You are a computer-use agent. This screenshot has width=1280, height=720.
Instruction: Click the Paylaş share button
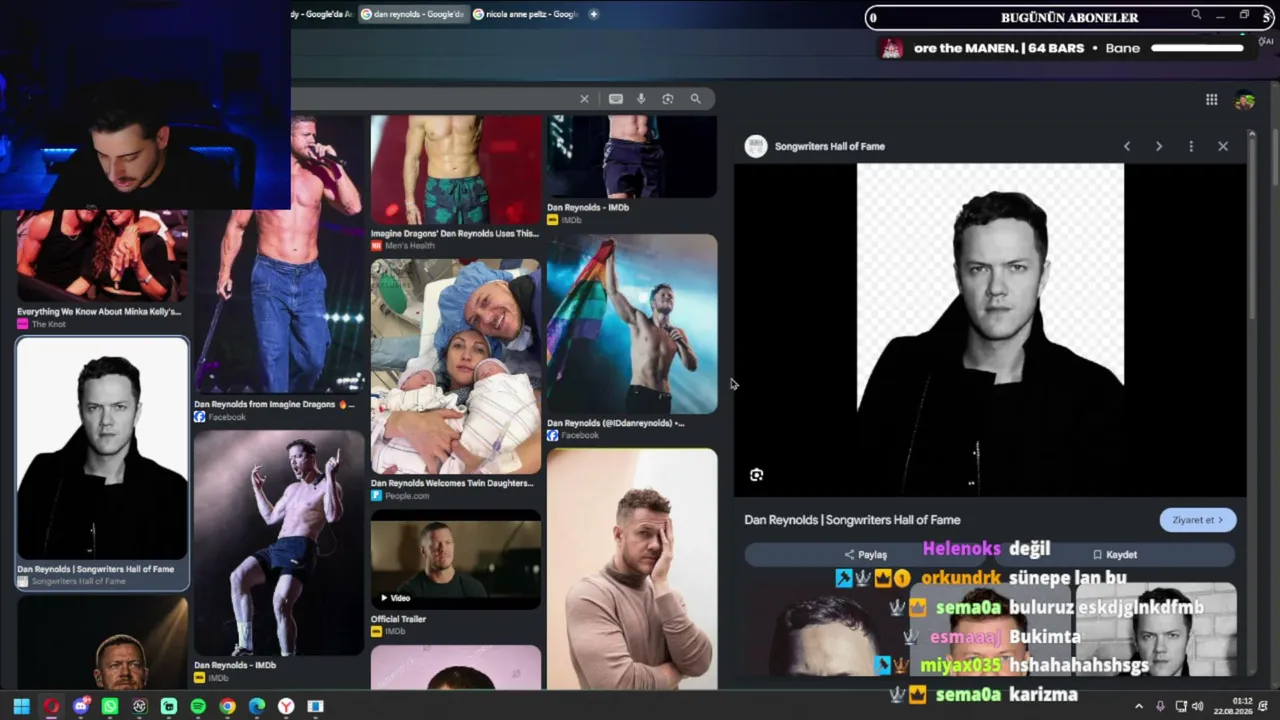coord(866,554)
